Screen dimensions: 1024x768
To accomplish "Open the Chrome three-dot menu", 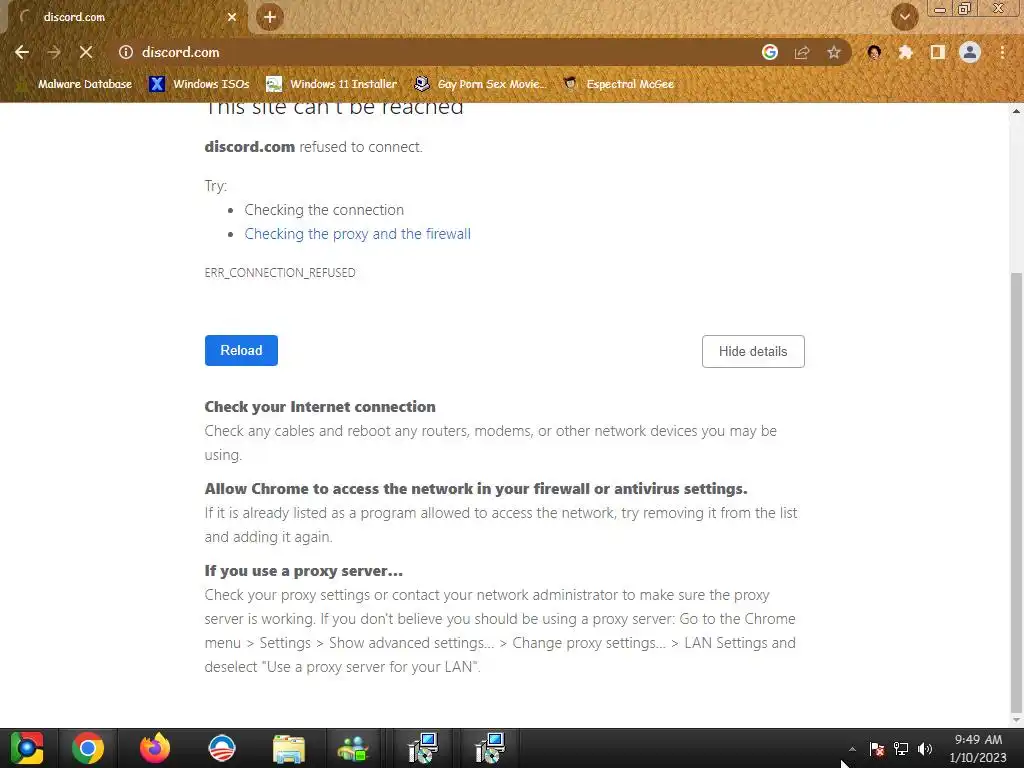I will (x=1002, y=52).
